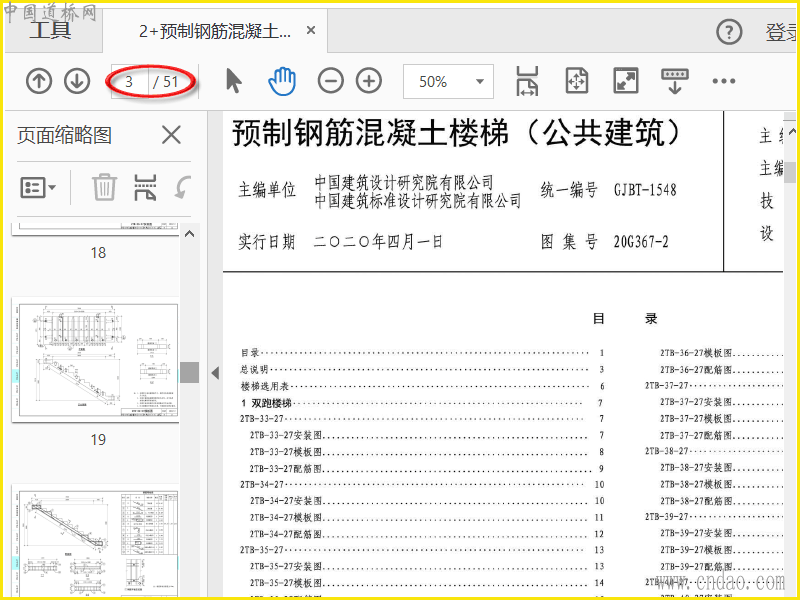
Task: Zoom in with the plus button
Action: pos(369,81)
